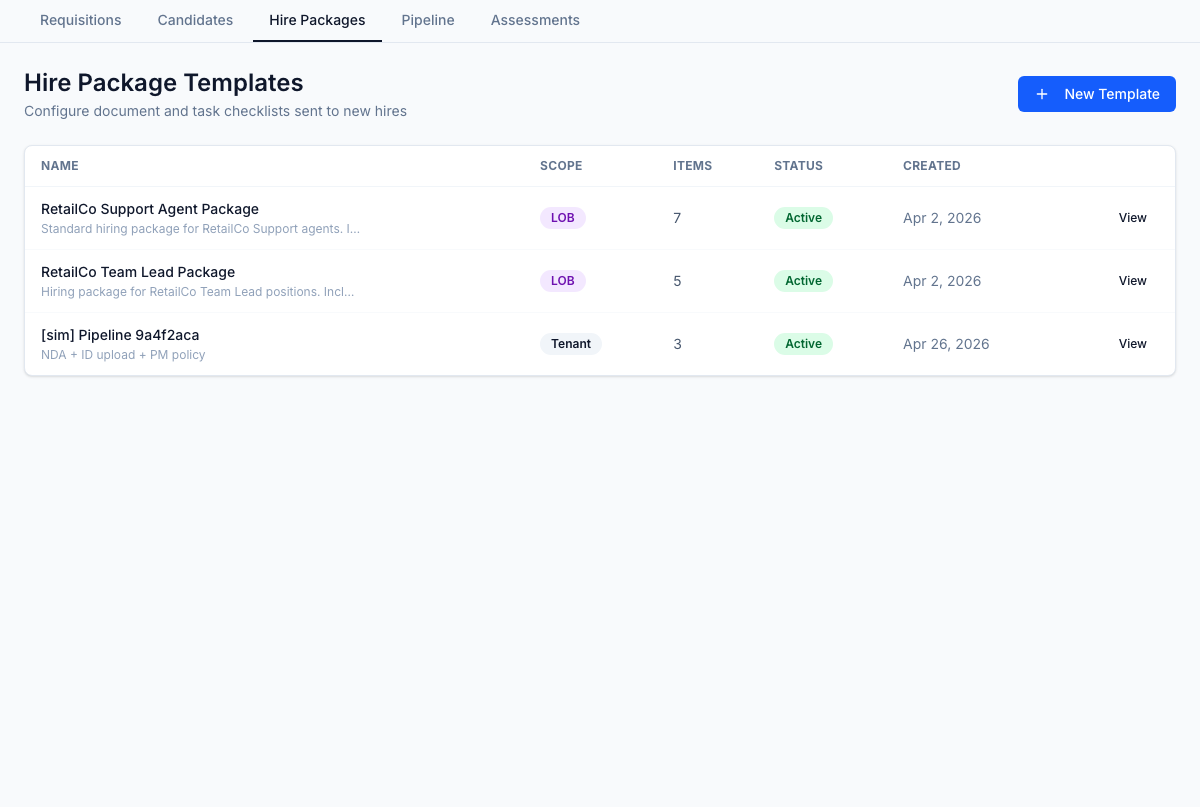Screen dimensions: 1200x807
Task: Go to the Pipeline tab
Action: (428, 20)
